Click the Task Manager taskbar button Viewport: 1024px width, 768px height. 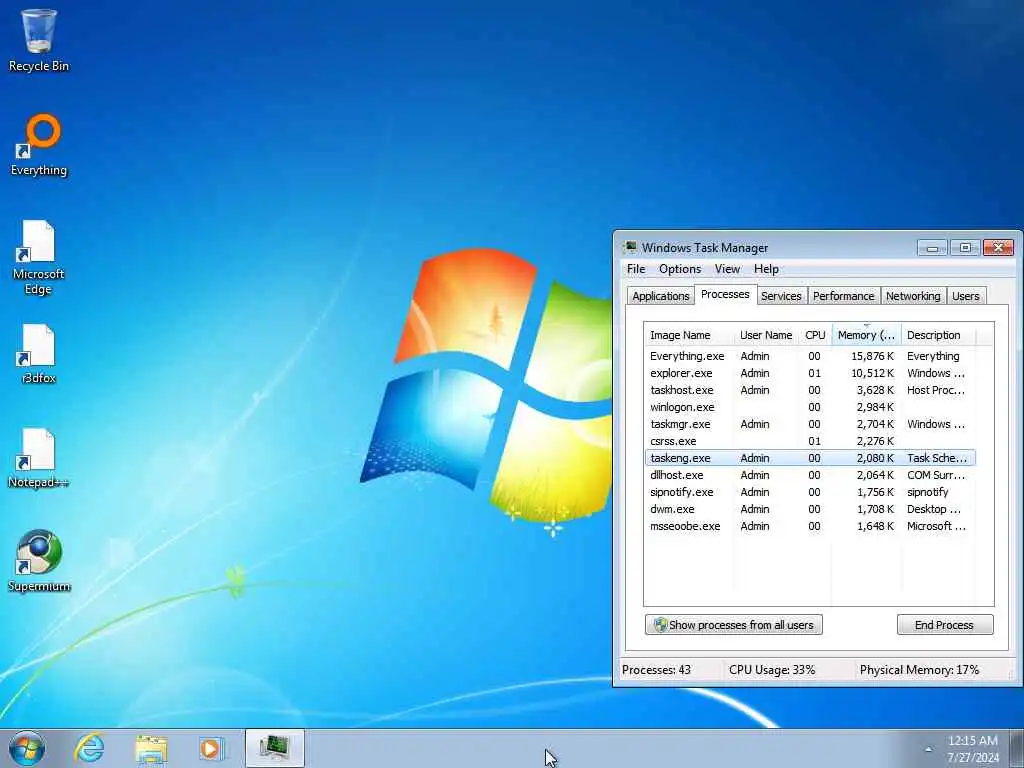[x=274, y=748]
